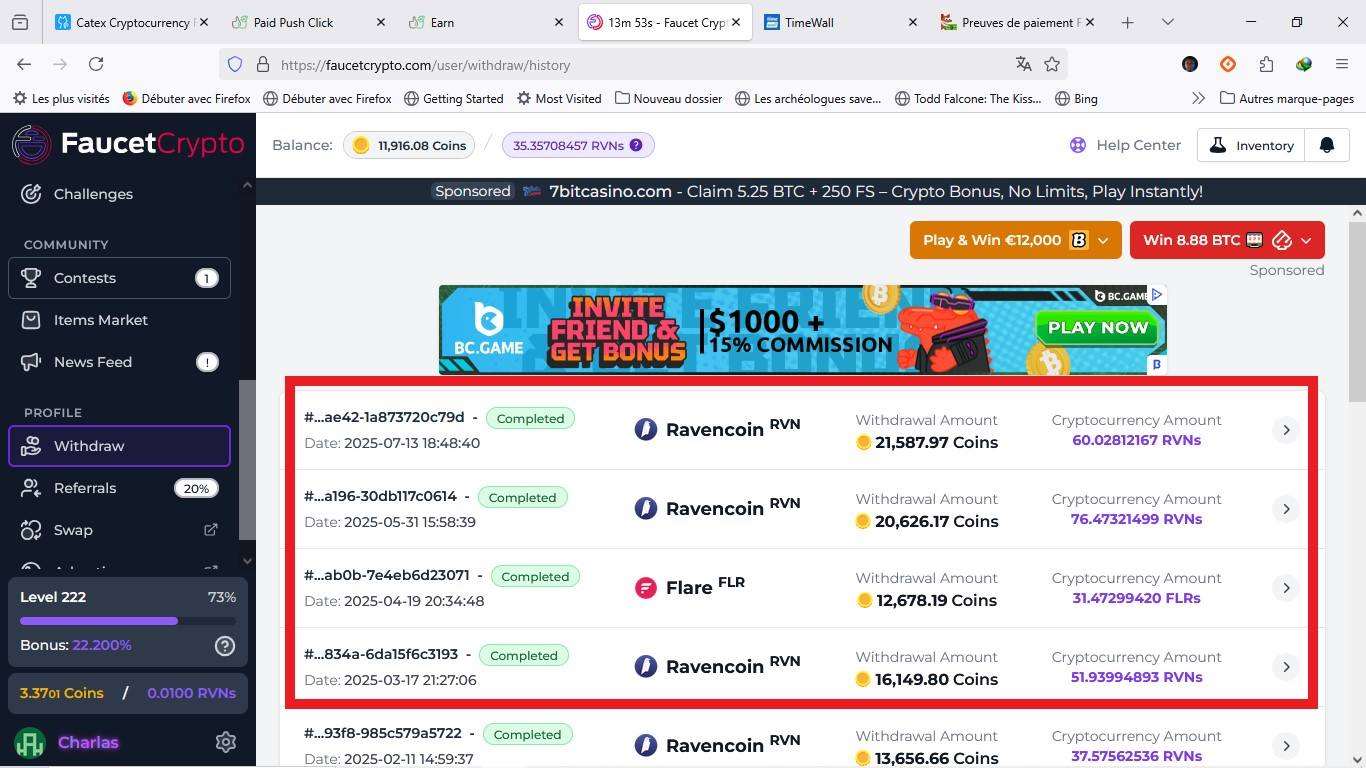The image size is (1366, 768).
Task: Click transaction ID #...834a-6da15f6c3193
Action: pos(381,654)
